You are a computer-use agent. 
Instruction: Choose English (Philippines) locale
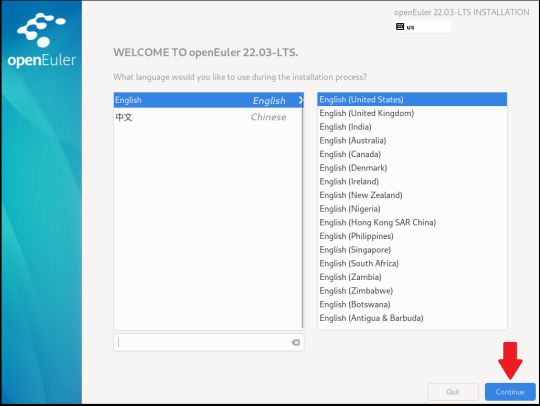pos(412,236)
